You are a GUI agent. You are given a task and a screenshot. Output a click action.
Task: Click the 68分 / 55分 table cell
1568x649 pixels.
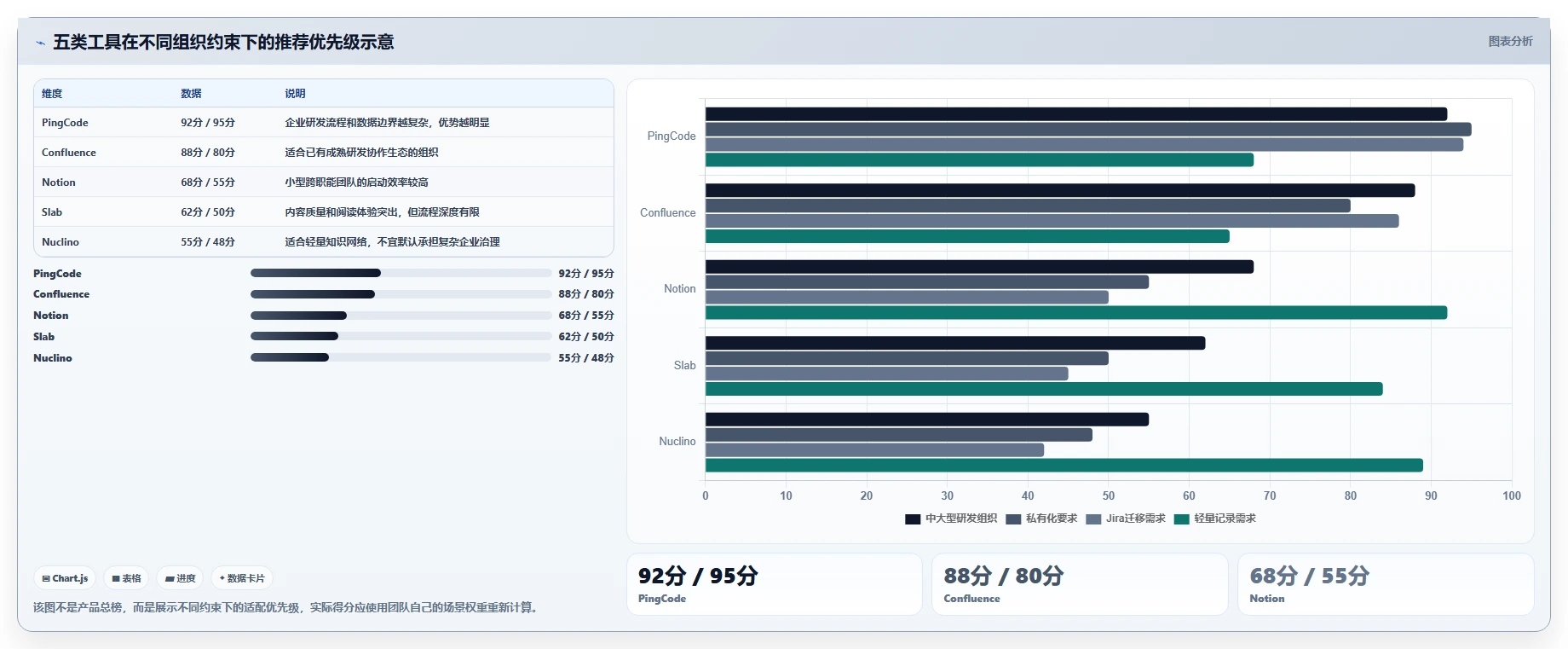(208, 183)
